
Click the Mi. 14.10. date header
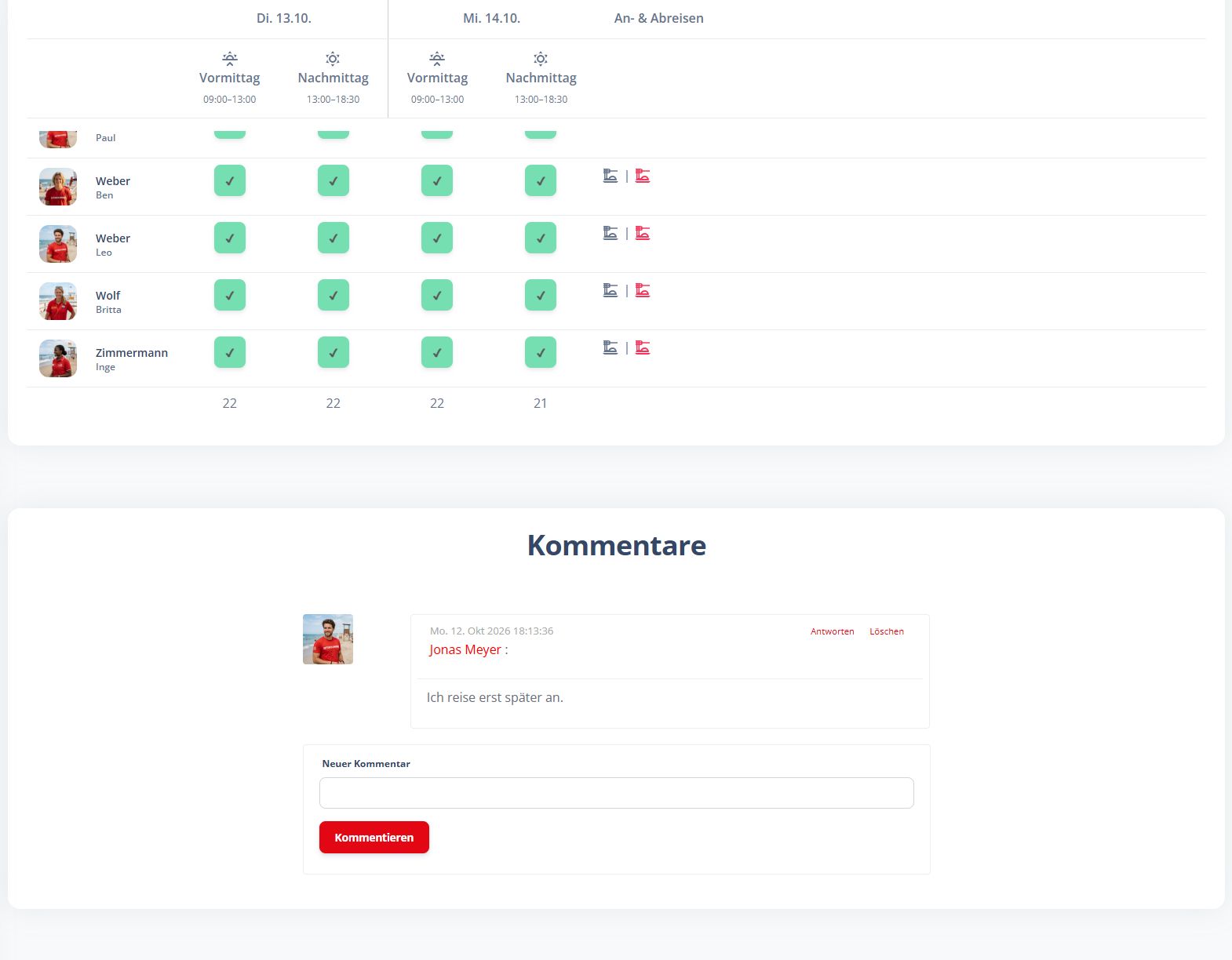pos(491,18)
